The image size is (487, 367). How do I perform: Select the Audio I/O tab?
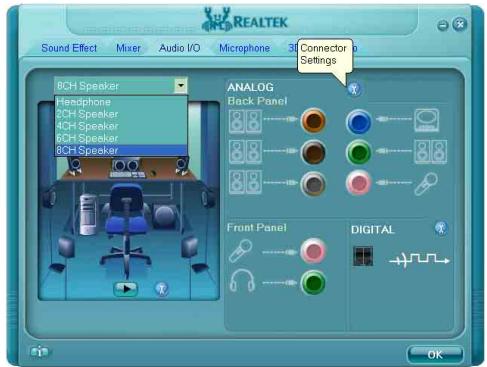click(x=180, y=48)
